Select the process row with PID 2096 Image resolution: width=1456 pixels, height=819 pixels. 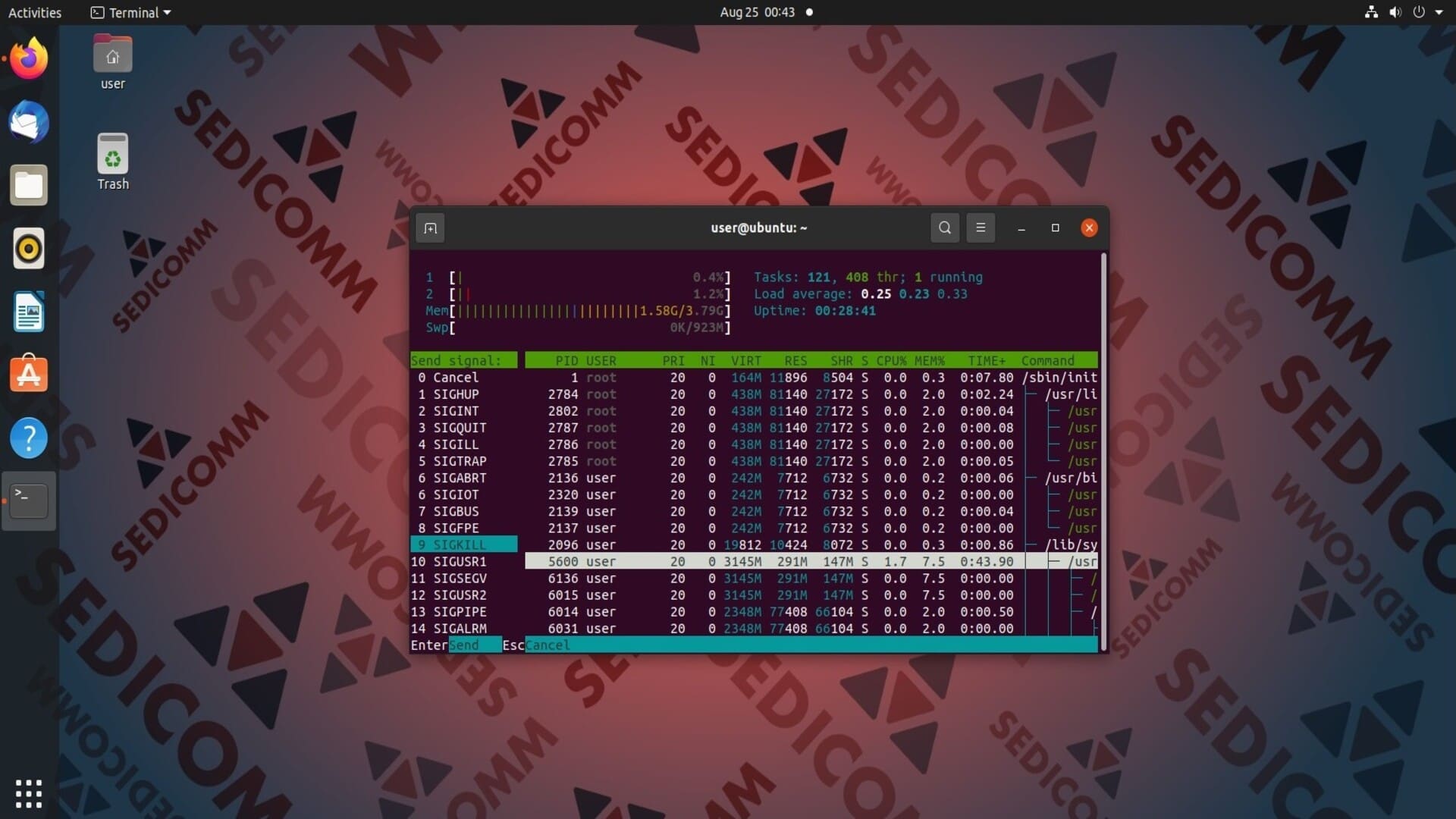click(x=811, y=544)
